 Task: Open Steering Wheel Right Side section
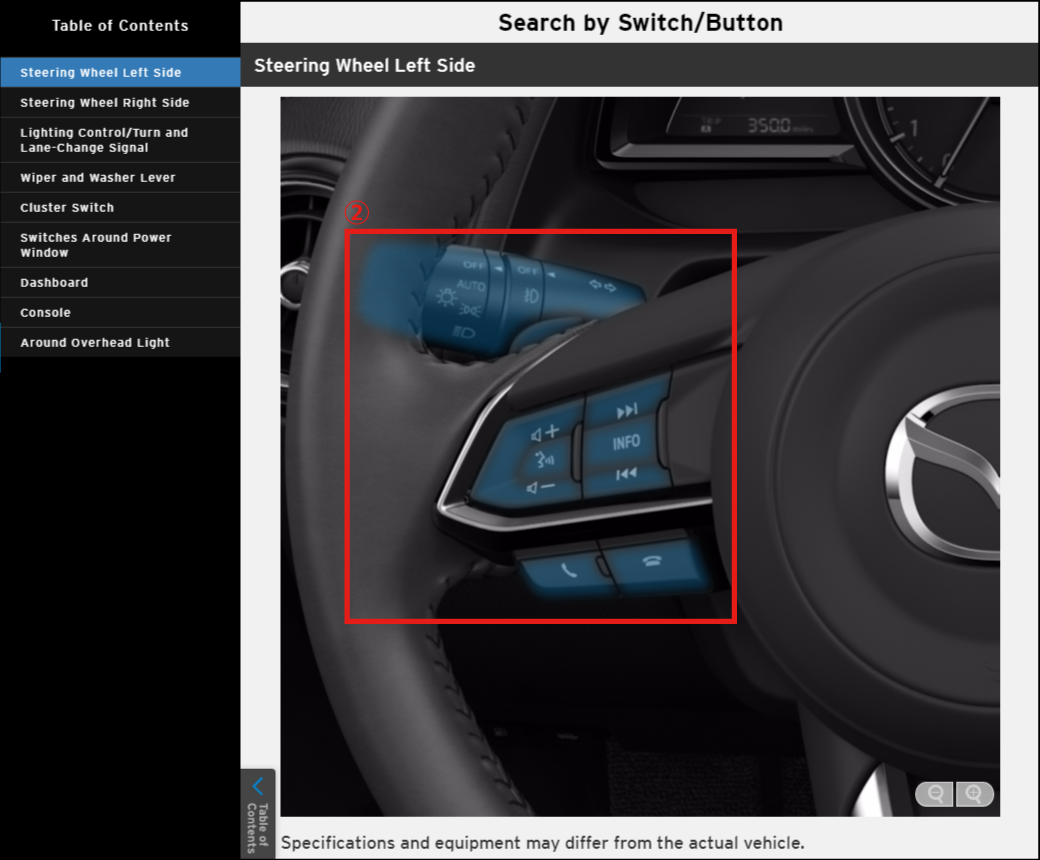105,102
